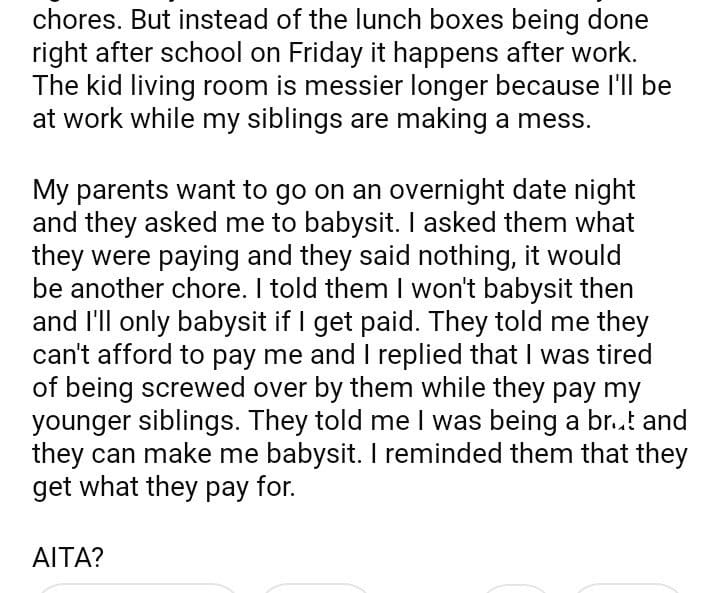The height and width of the screenshot is (593, 720).
Task: Click the line starting "The kid living room"
Action: [x=351, y=85]
